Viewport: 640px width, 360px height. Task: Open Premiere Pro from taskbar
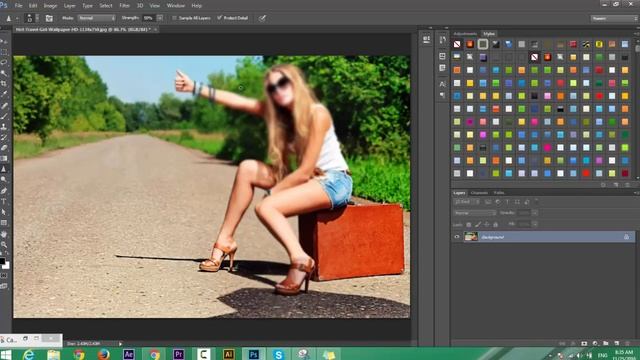point(178,354)
